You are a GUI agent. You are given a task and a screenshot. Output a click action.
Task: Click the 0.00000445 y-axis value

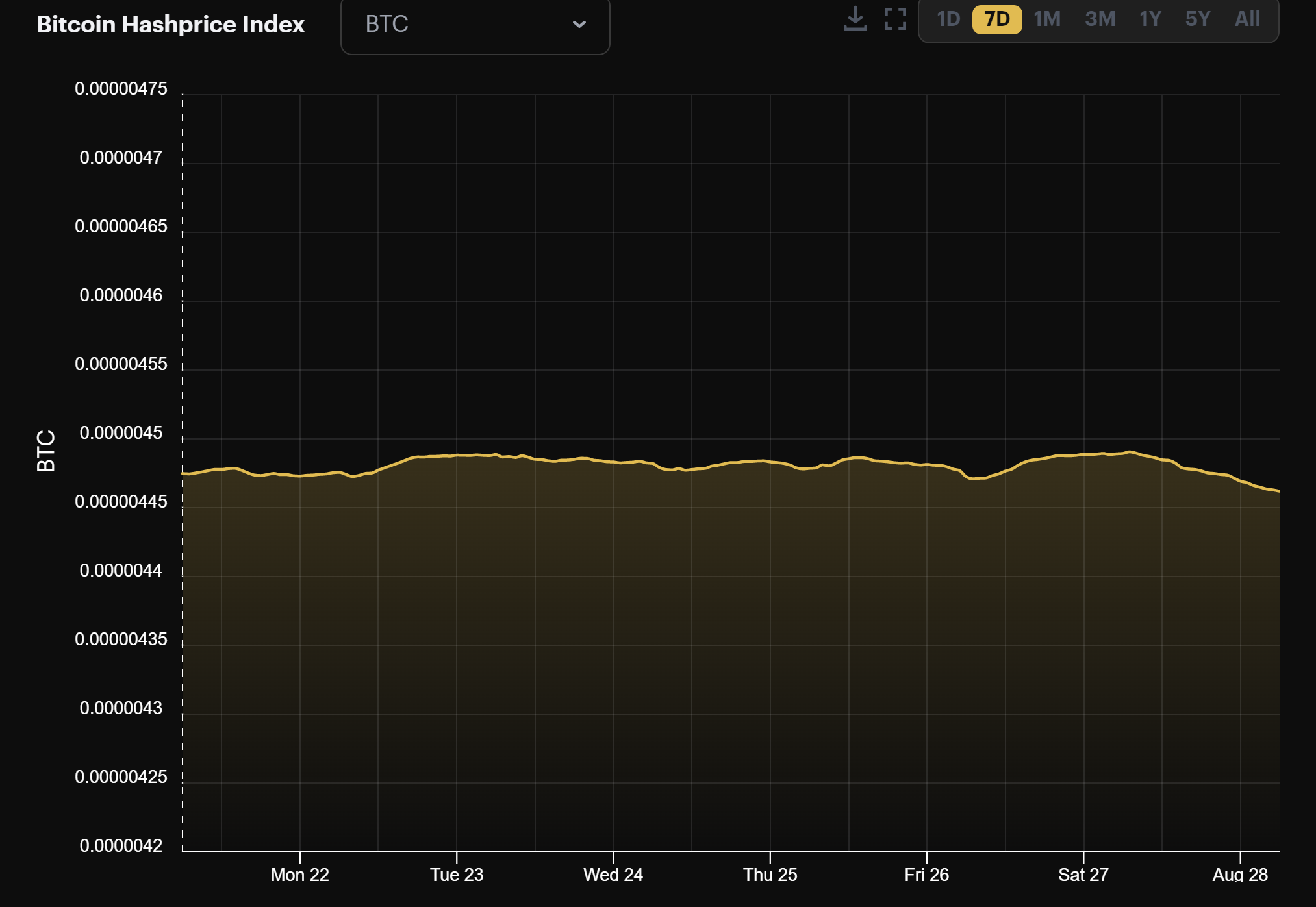point(121,501)
